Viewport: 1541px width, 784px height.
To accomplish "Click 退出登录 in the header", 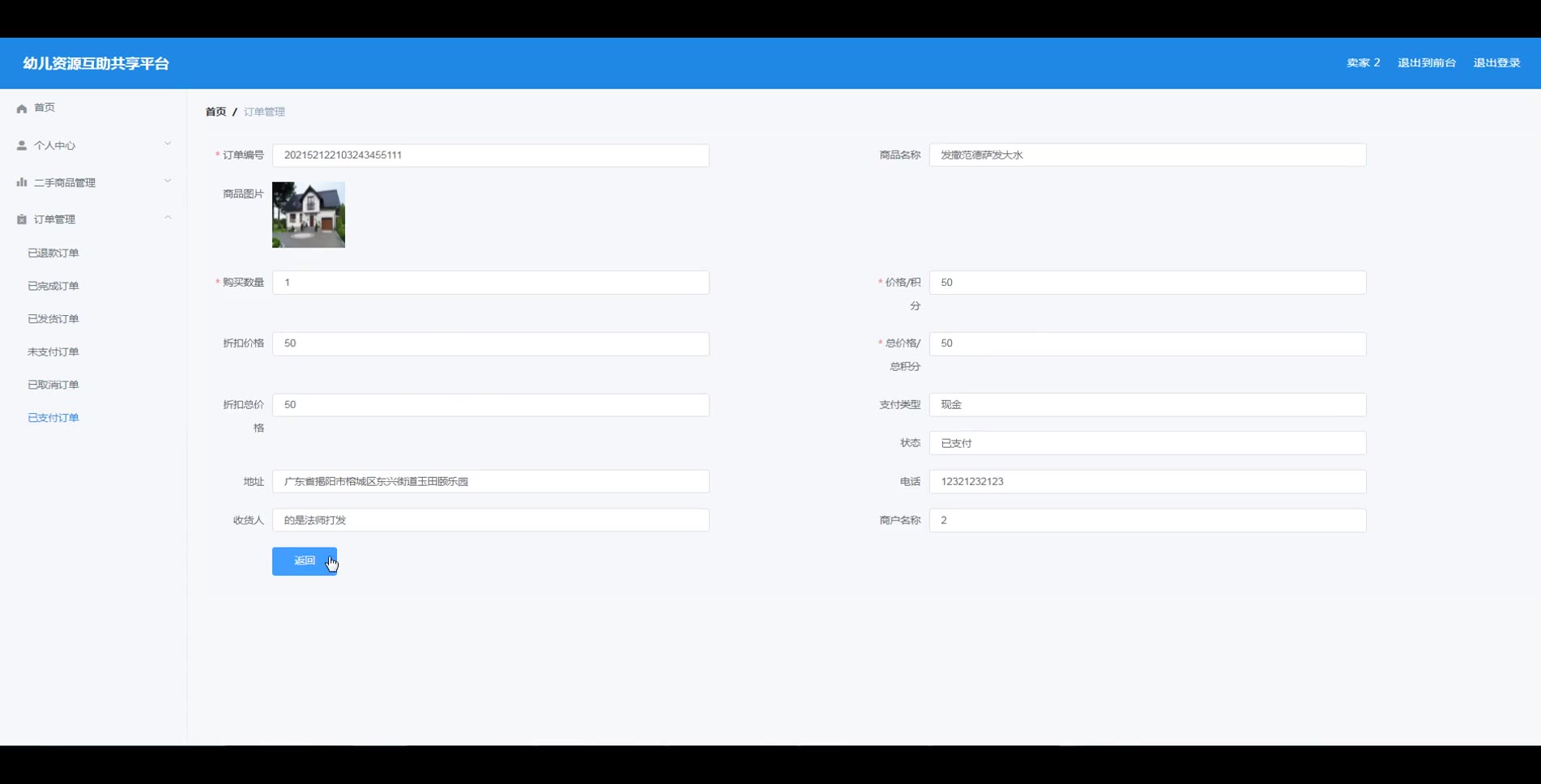I will click(x=1496, y=63).
